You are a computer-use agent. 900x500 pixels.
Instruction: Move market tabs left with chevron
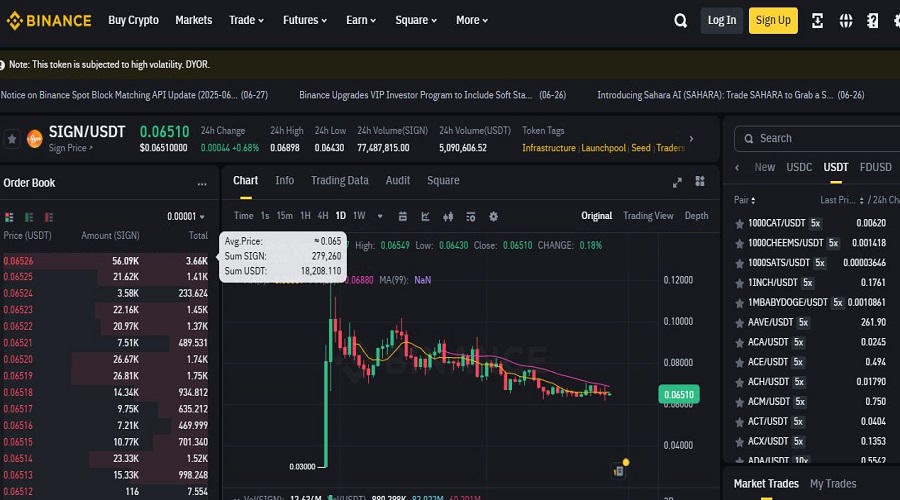point(737,168)
